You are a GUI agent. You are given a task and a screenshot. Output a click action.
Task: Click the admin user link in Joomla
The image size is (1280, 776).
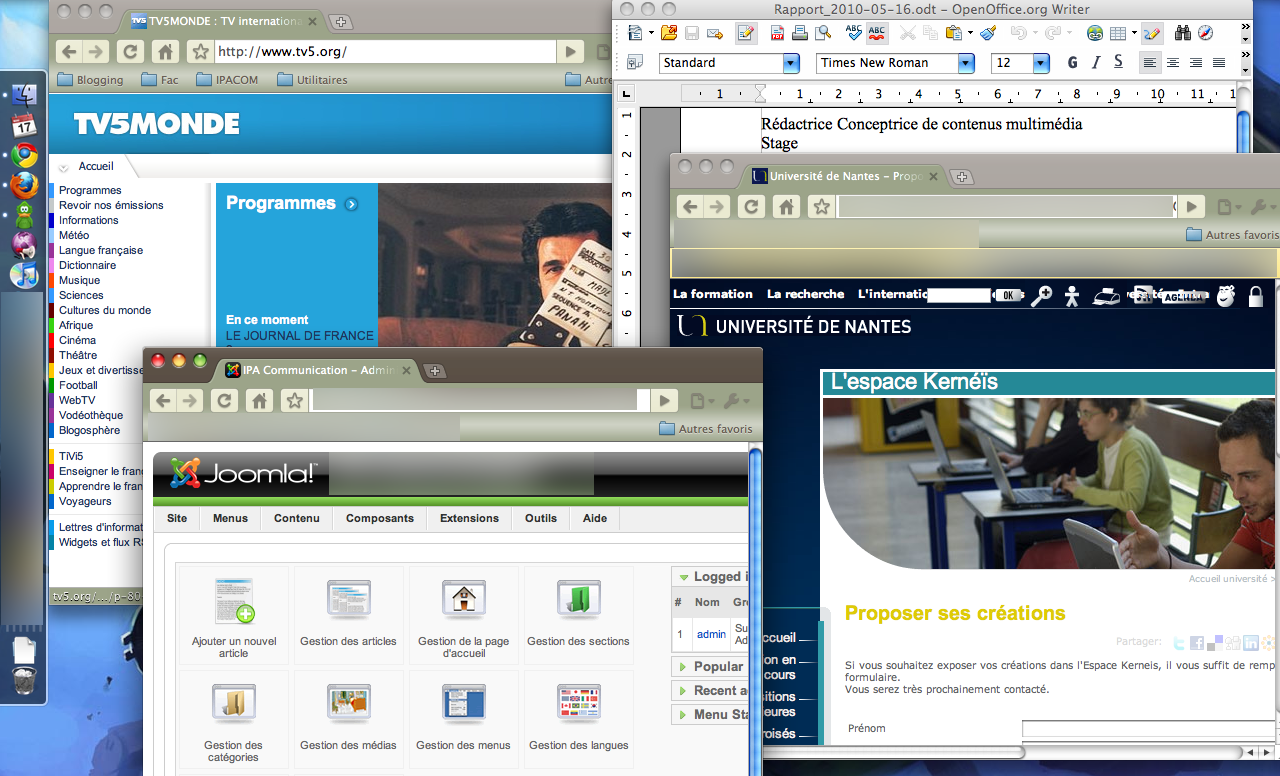pos(711,634)
